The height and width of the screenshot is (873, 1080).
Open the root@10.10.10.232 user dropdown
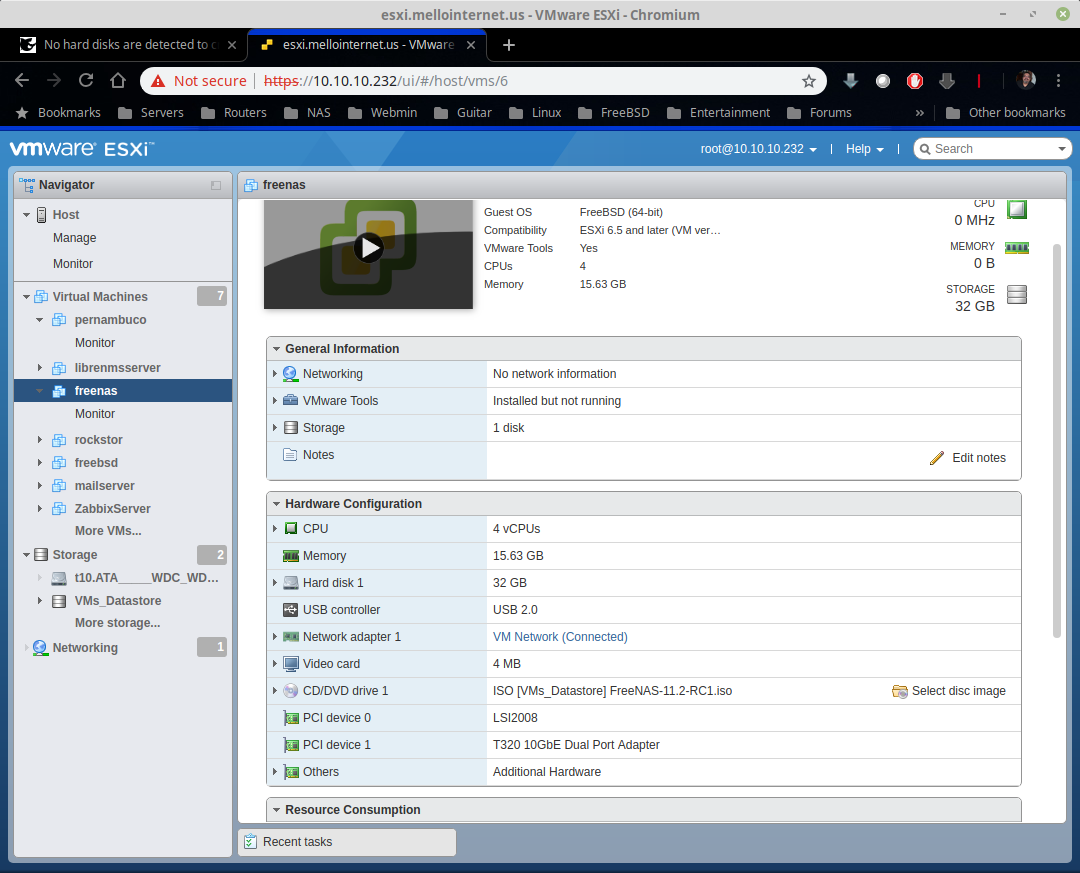(x=758, y=149)
